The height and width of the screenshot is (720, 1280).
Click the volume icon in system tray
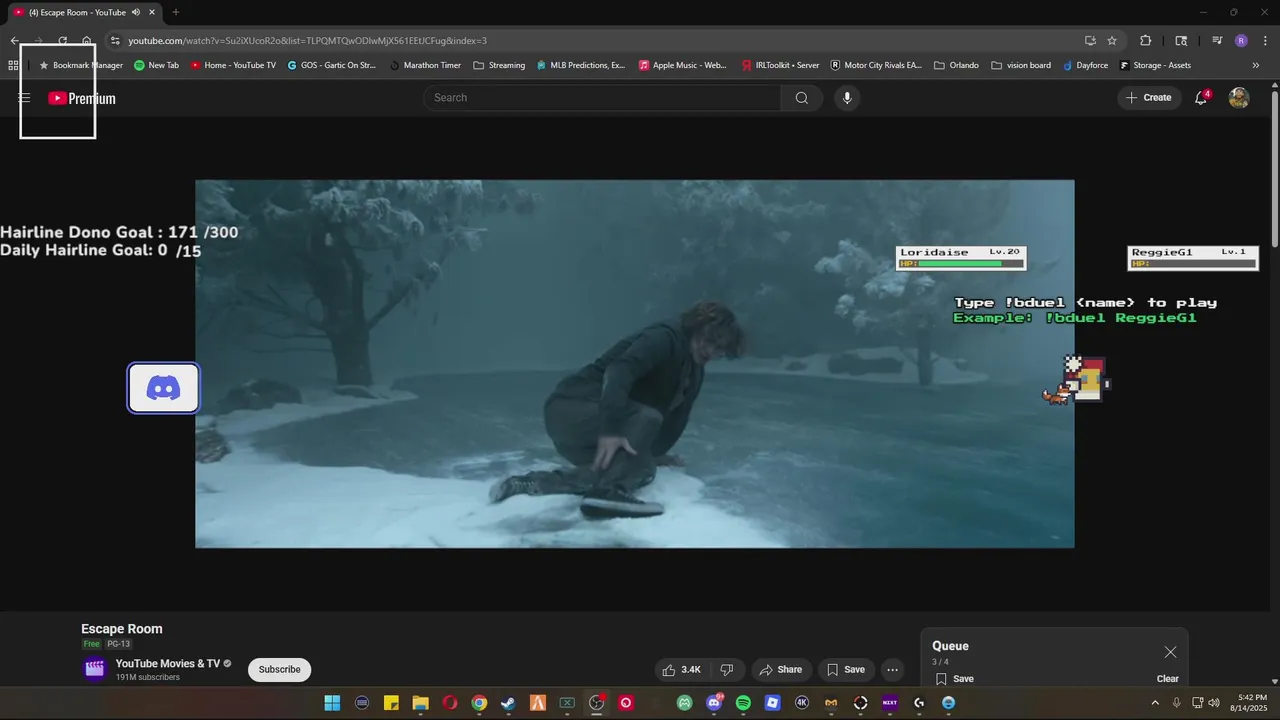tap(1214, 703)
